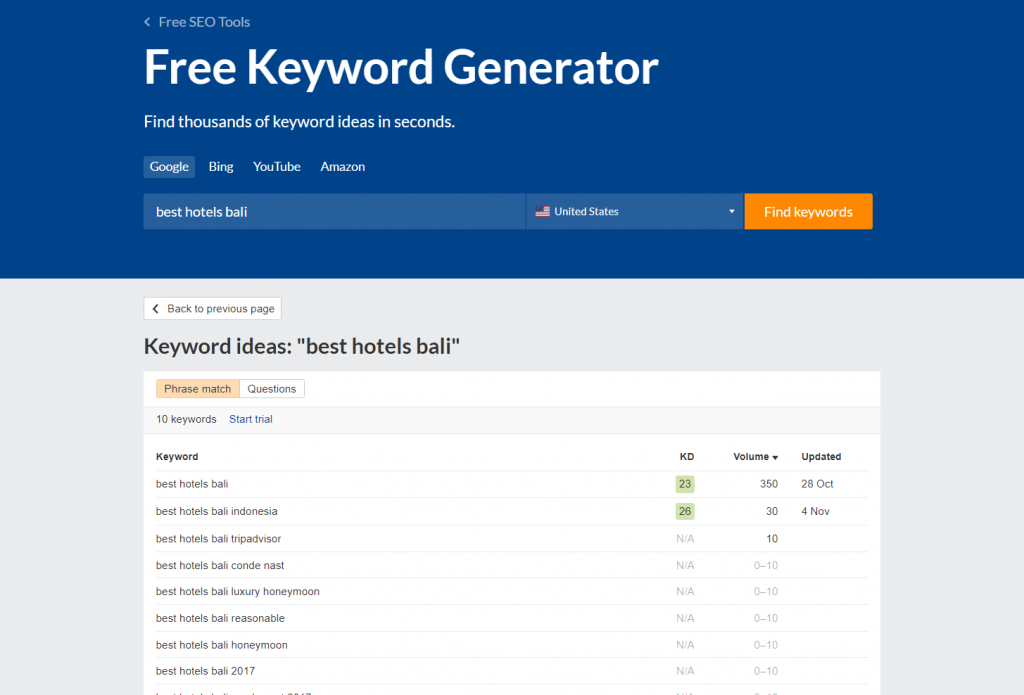Screen dimensions: 1024x695
Task: Click the Volume sort arrow
Action: [x=775, y=458]
